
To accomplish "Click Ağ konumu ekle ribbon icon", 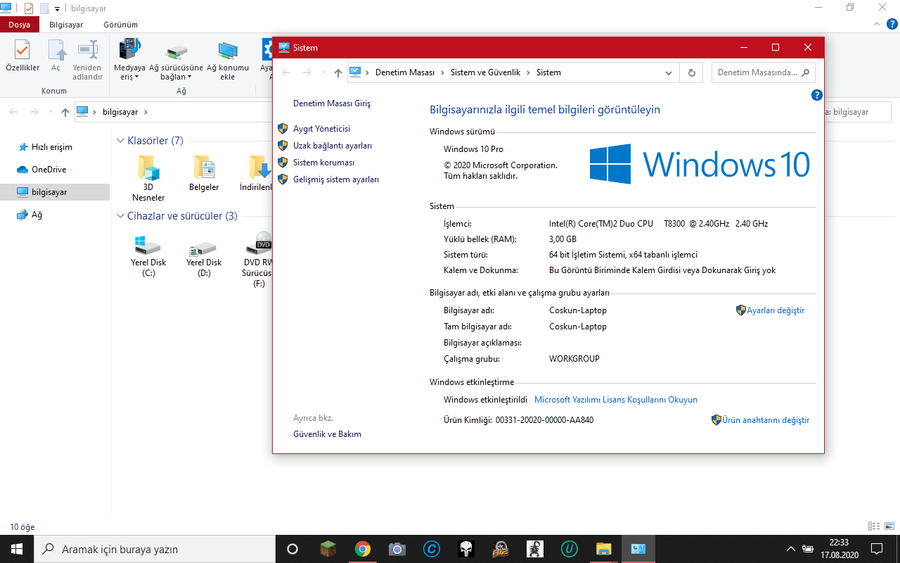I will click(228, 60).
